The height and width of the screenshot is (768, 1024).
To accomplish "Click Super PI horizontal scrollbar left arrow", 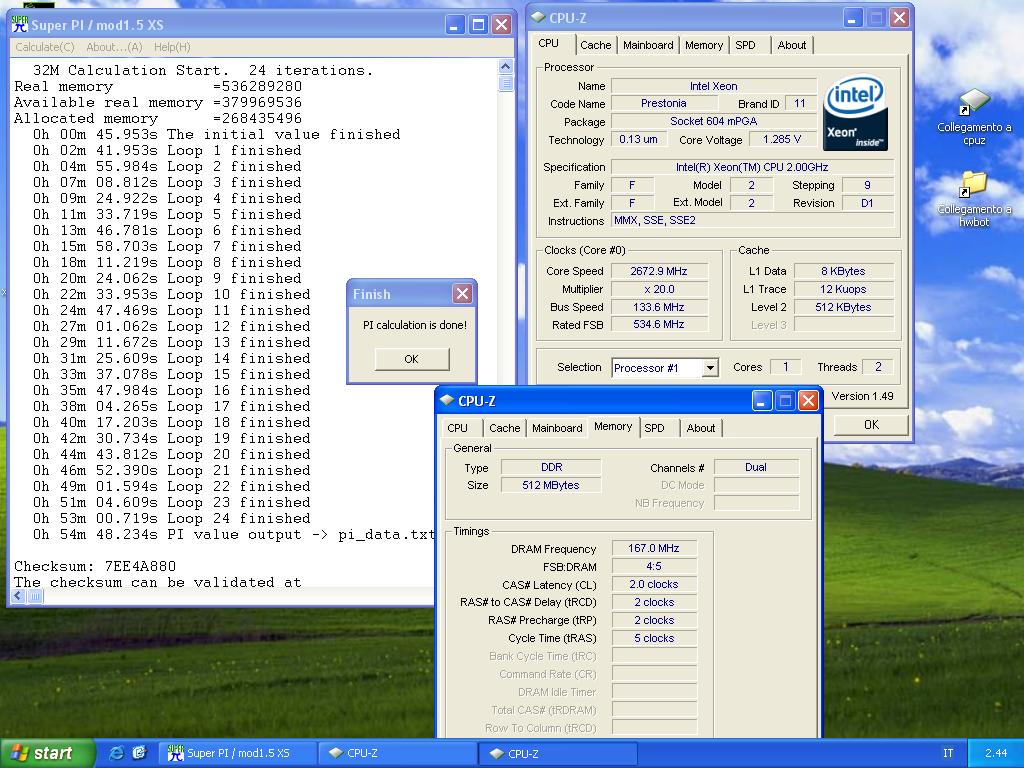I will pyautogui.click(x=18, y=596).
